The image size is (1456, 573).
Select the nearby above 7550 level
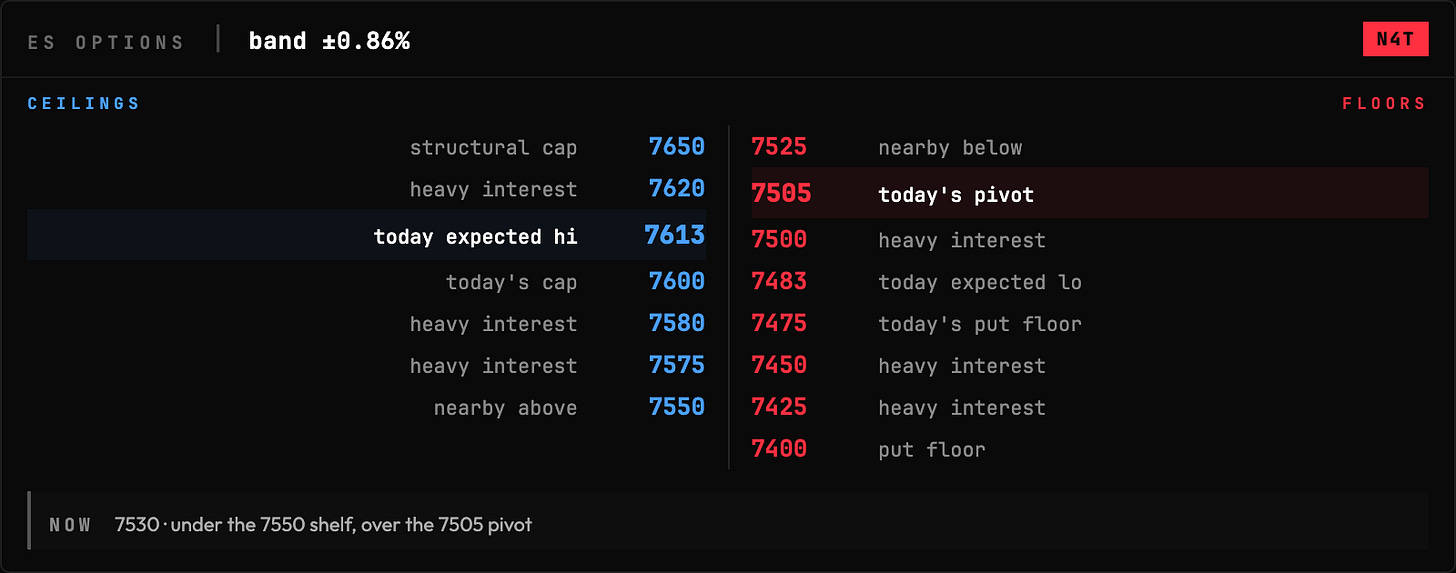pos(366,408)
